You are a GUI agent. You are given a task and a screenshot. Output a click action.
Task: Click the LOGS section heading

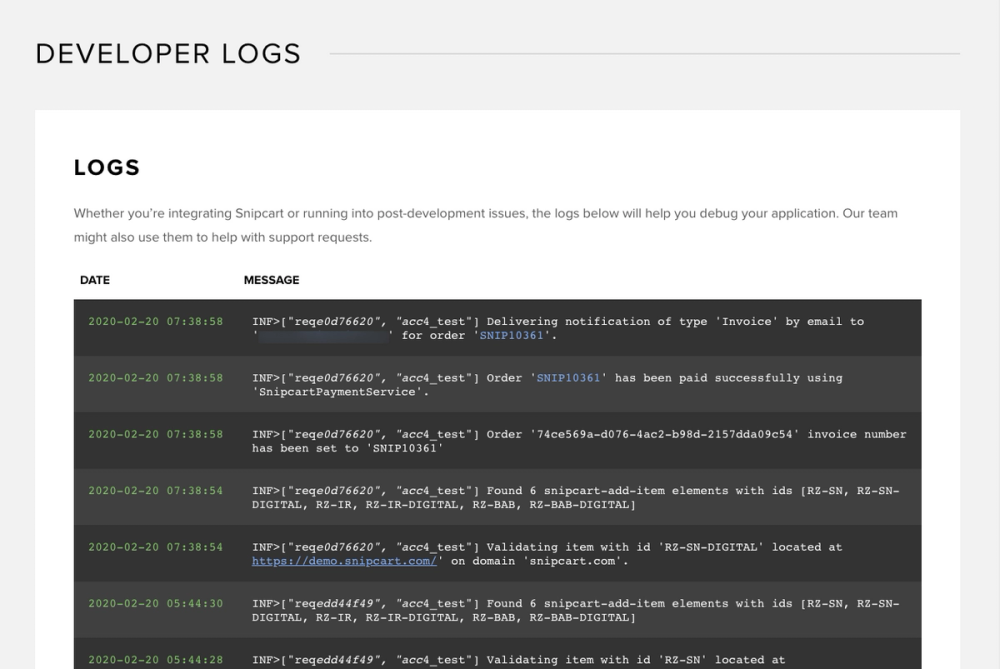tap(107, 168)
